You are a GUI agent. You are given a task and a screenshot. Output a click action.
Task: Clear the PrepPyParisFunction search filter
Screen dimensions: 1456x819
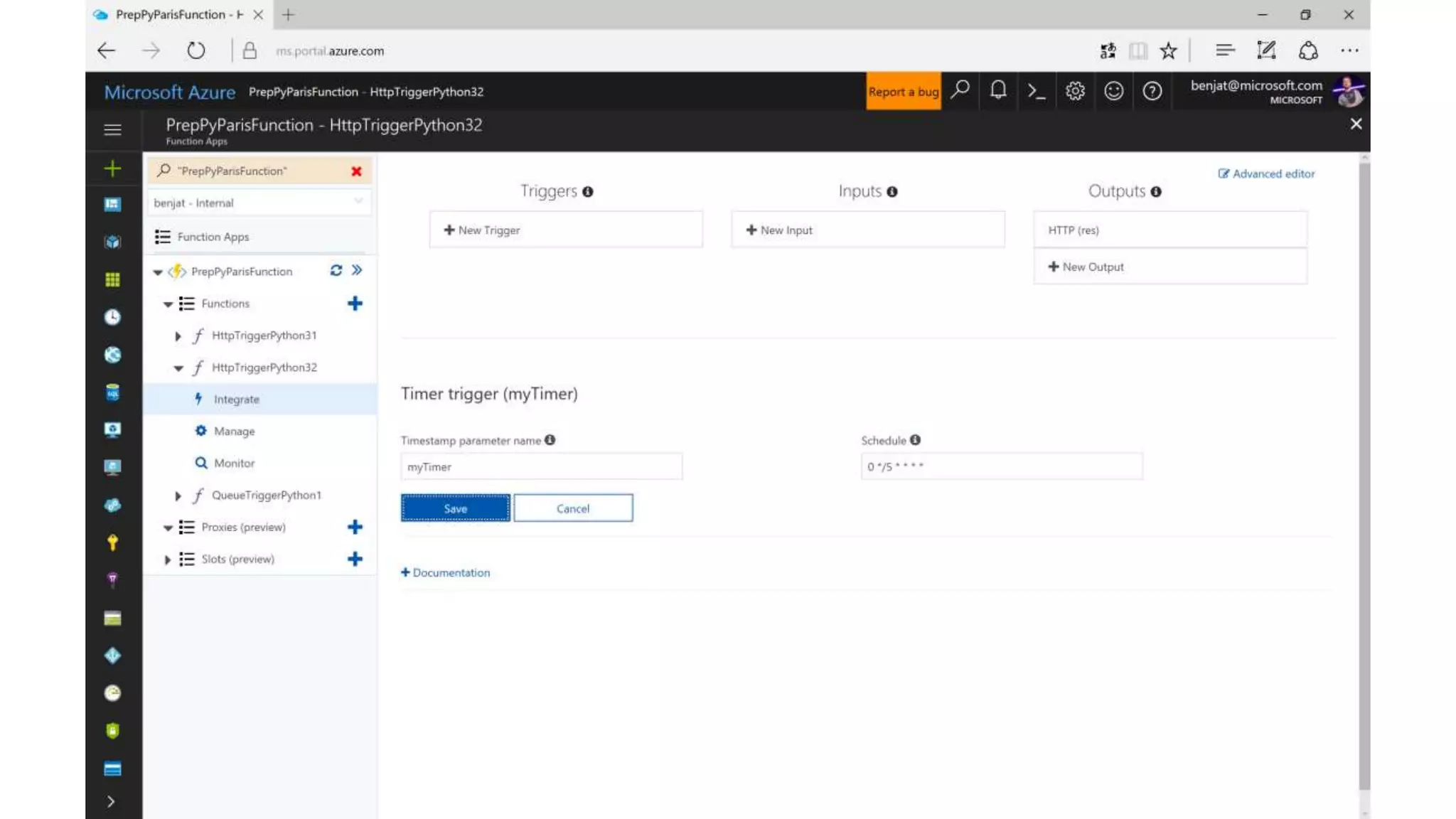(x=356, y=171)
